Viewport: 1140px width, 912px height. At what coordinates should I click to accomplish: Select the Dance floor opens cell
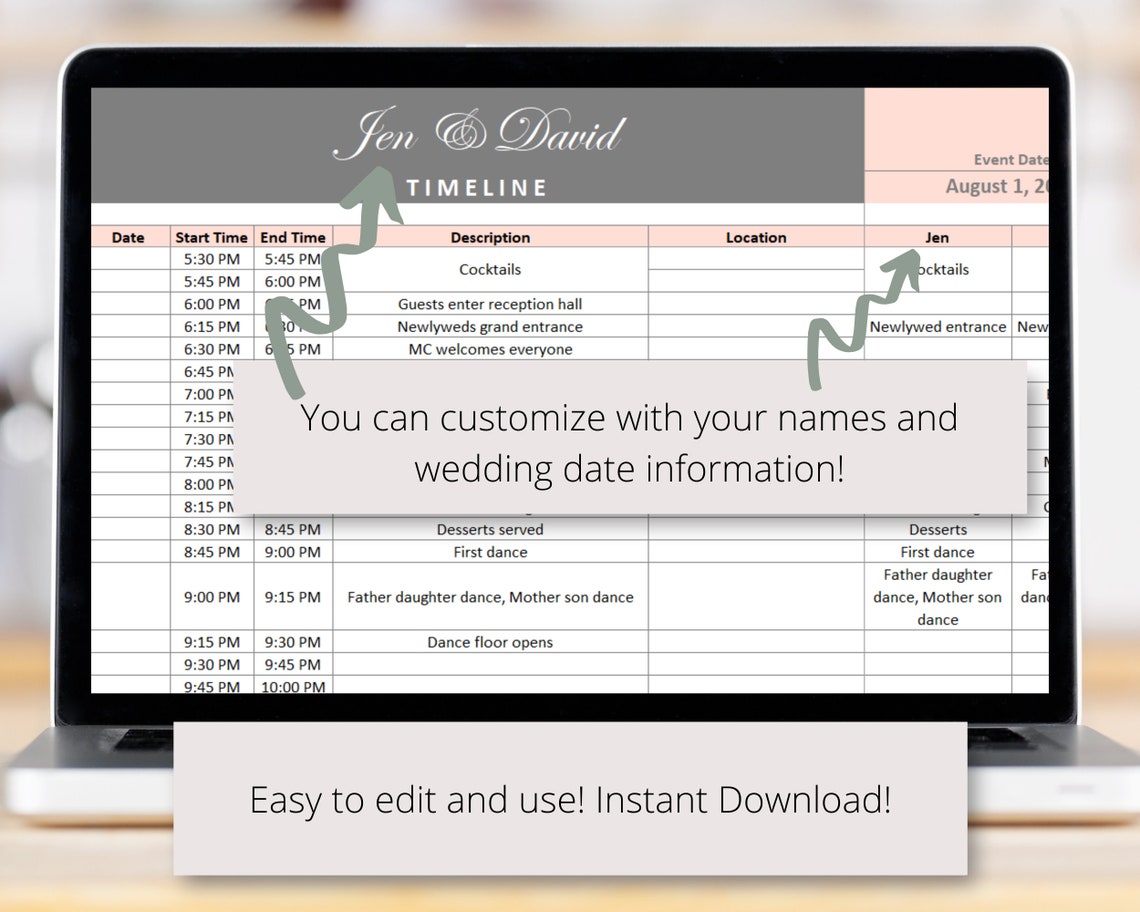[490, 642]
